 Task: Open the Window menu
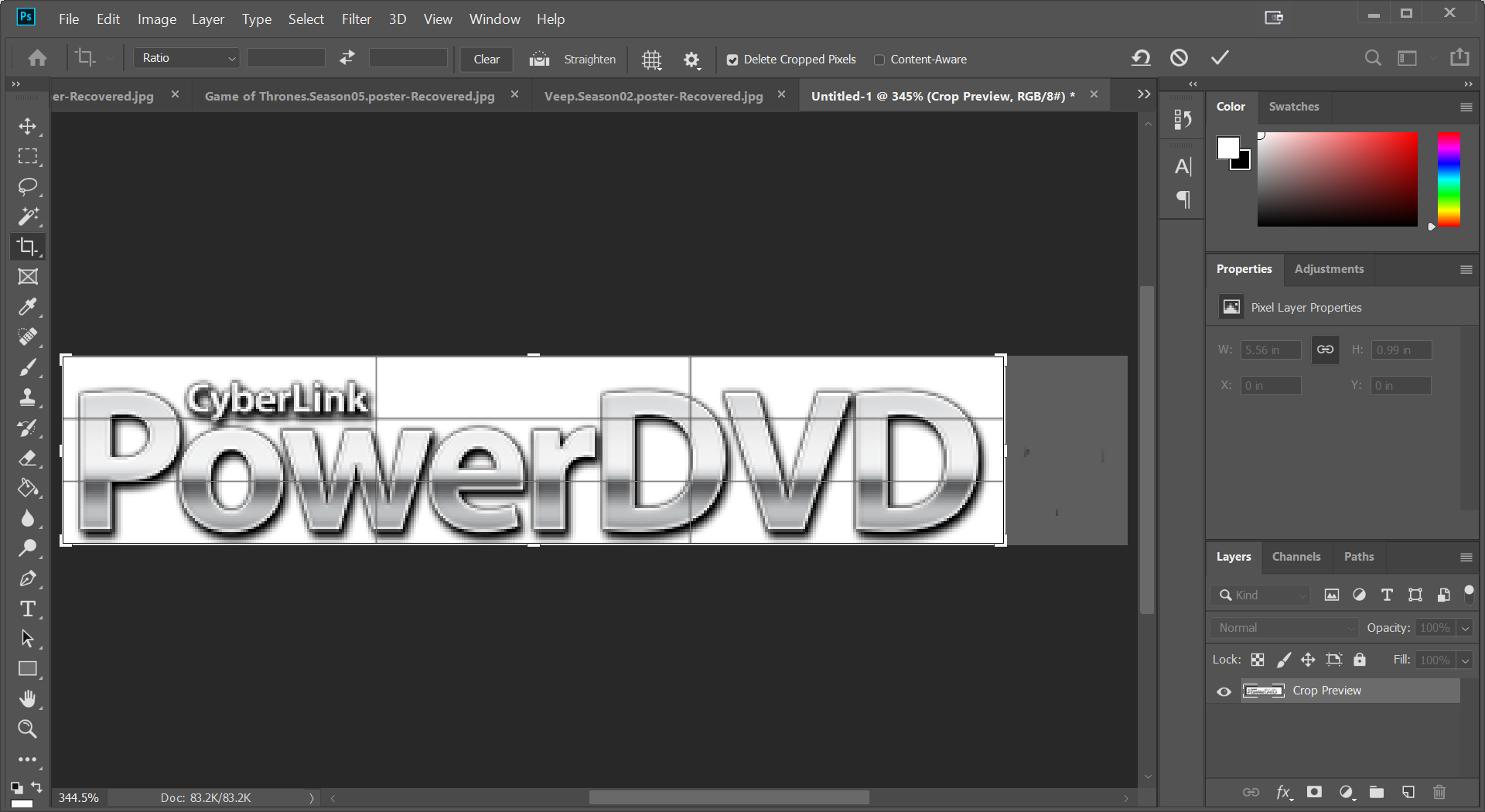click(494, 19)
